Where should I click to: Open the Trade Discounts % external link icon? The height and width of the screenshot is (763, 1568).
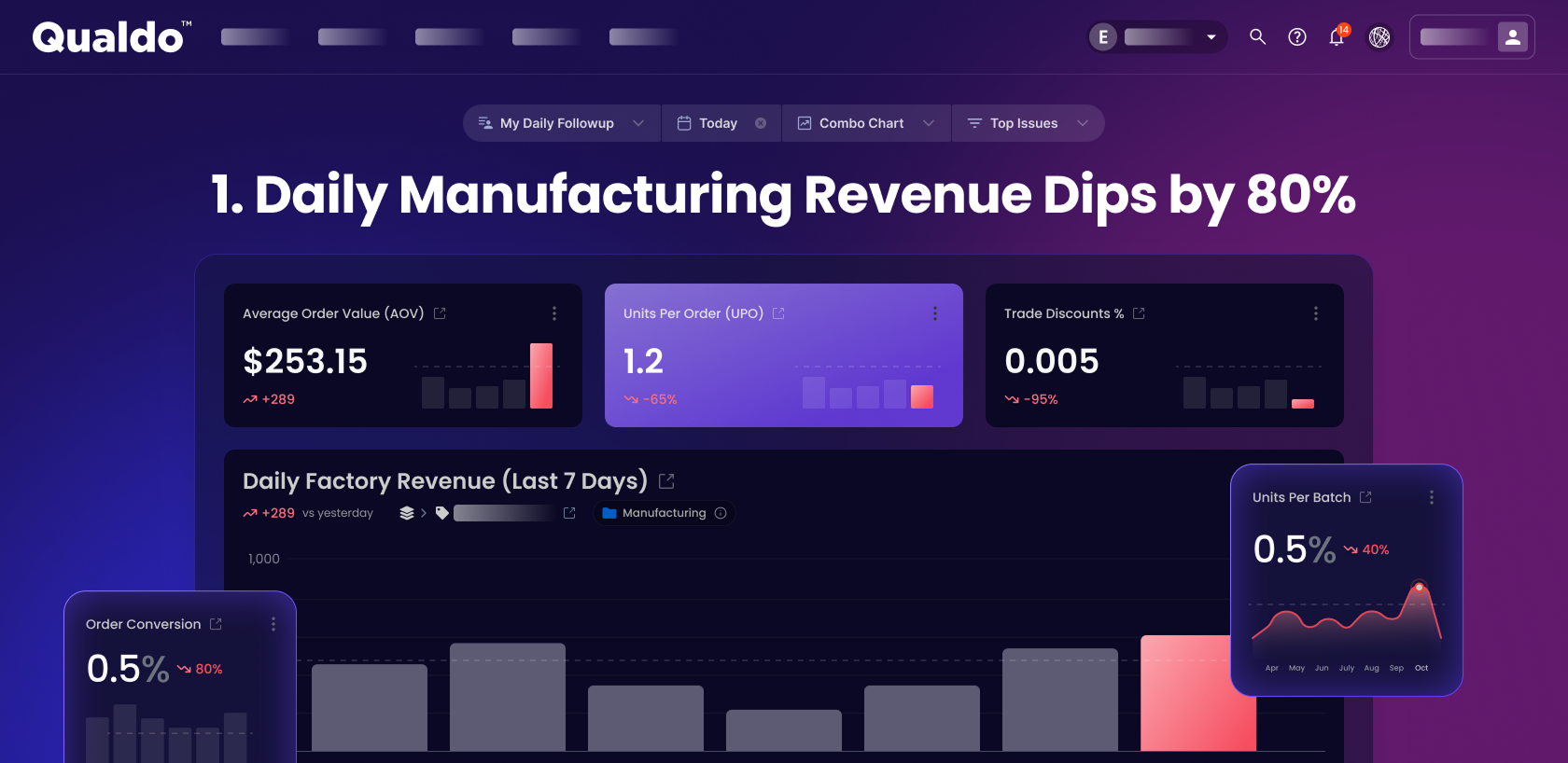click(x=1139, y=313)
